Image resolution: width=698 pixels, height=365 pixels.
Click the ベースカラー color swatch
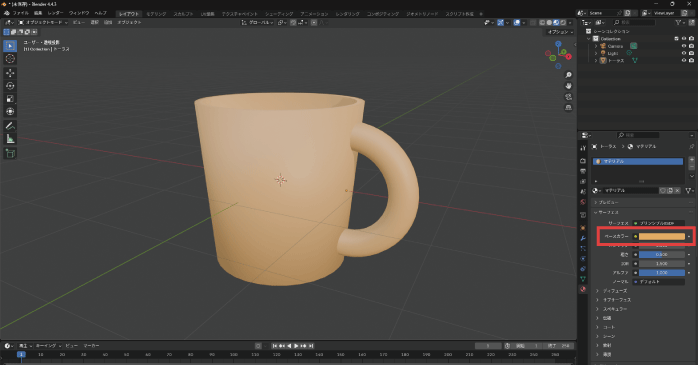661,236
